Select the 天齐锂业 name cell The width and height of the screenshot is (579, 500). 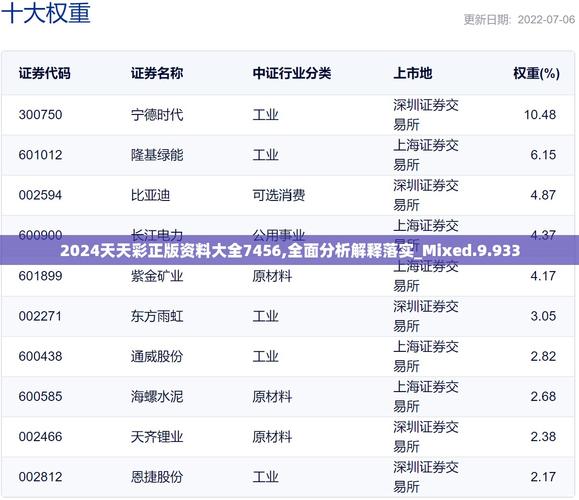[157, 437]
